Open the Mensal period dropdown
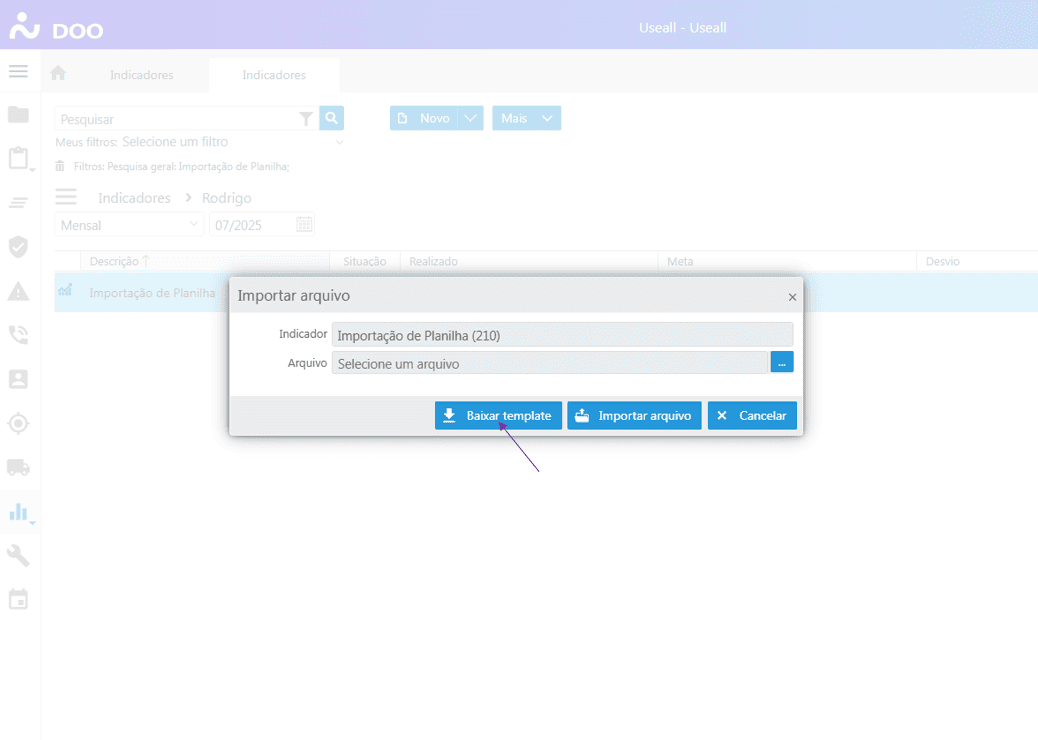The width and height of the screenshot is (1038, 740). coord(129,225)
